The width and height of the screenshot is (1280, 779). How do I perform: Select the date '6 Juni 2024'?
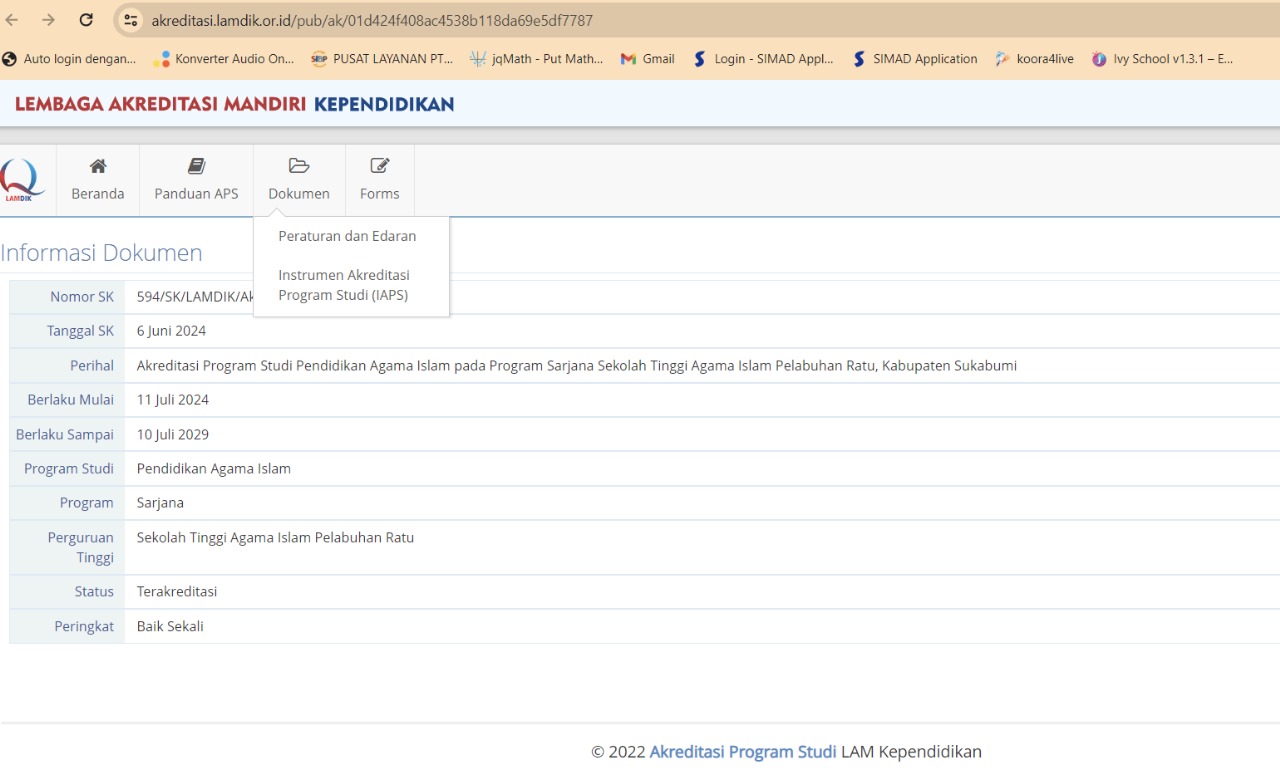(172, 331)
